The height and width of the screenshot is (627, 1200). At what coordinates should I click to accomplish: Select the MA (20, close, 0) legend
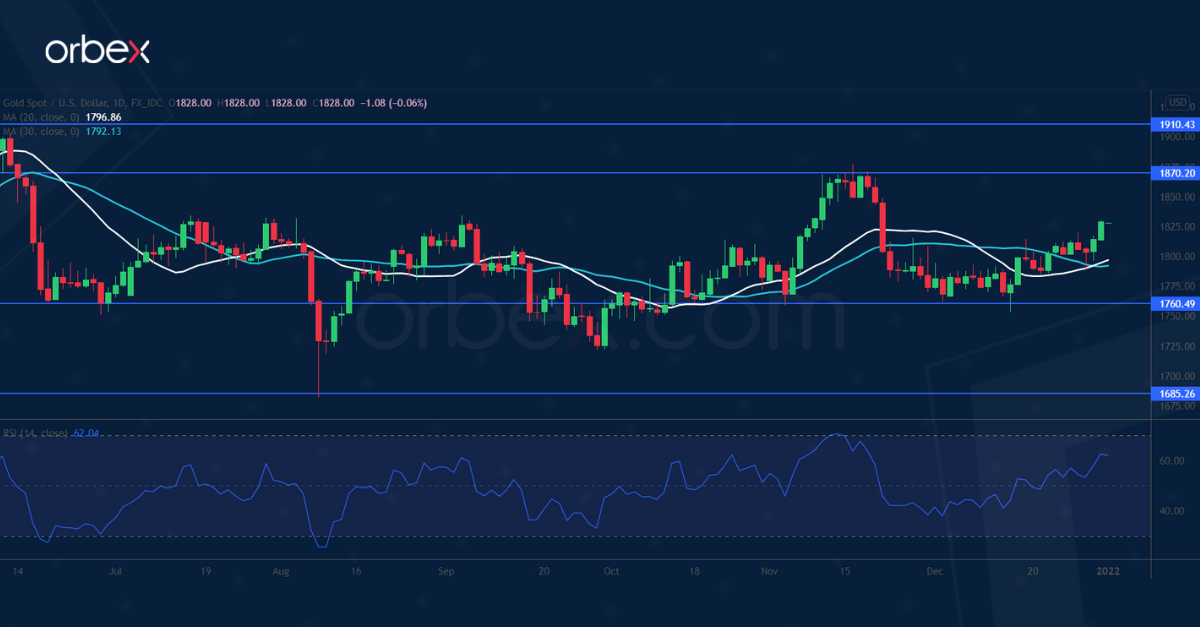coord(36,117)
